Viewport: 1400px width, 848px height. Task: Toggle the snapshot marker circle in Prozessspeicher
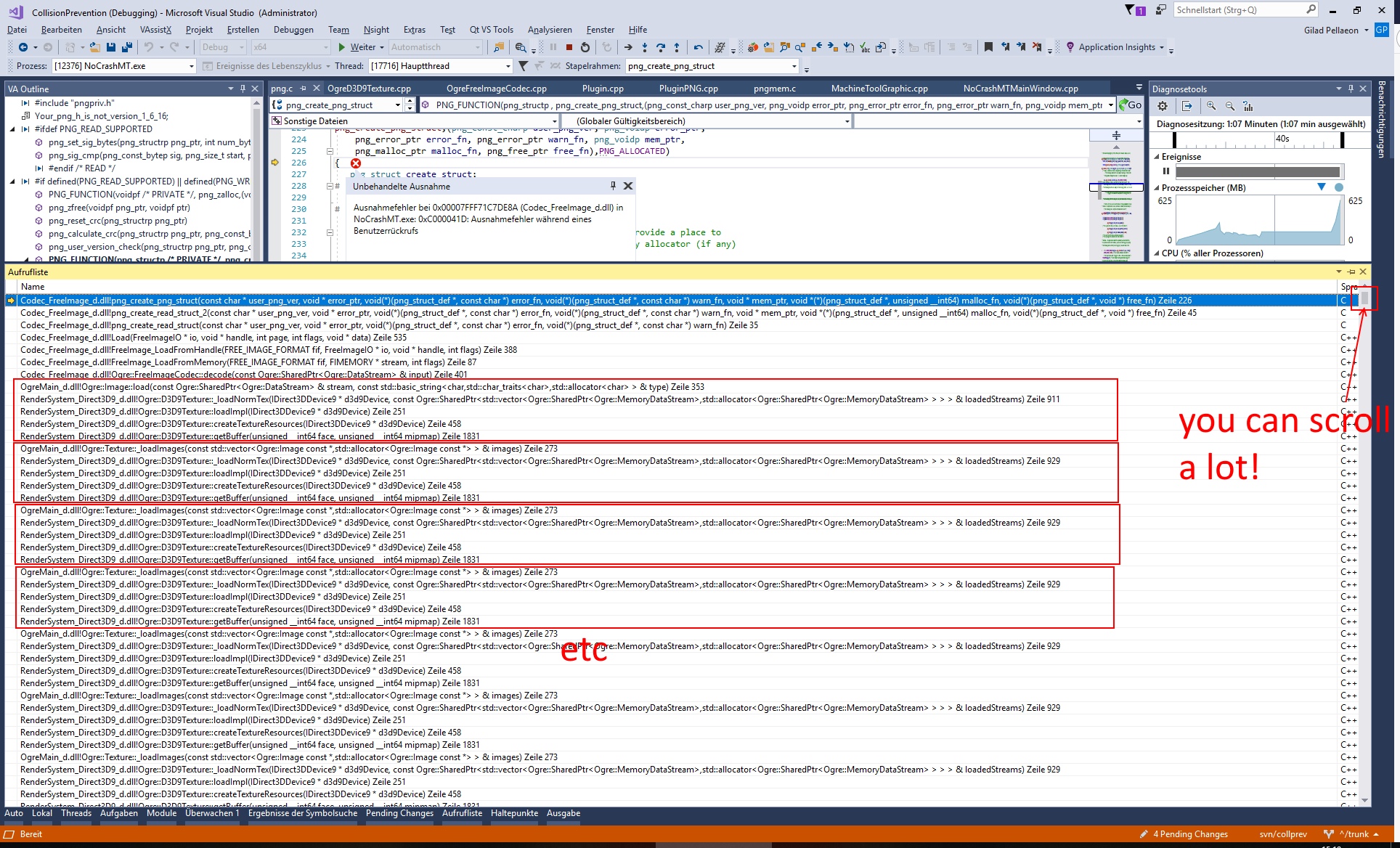point(1339,187)
